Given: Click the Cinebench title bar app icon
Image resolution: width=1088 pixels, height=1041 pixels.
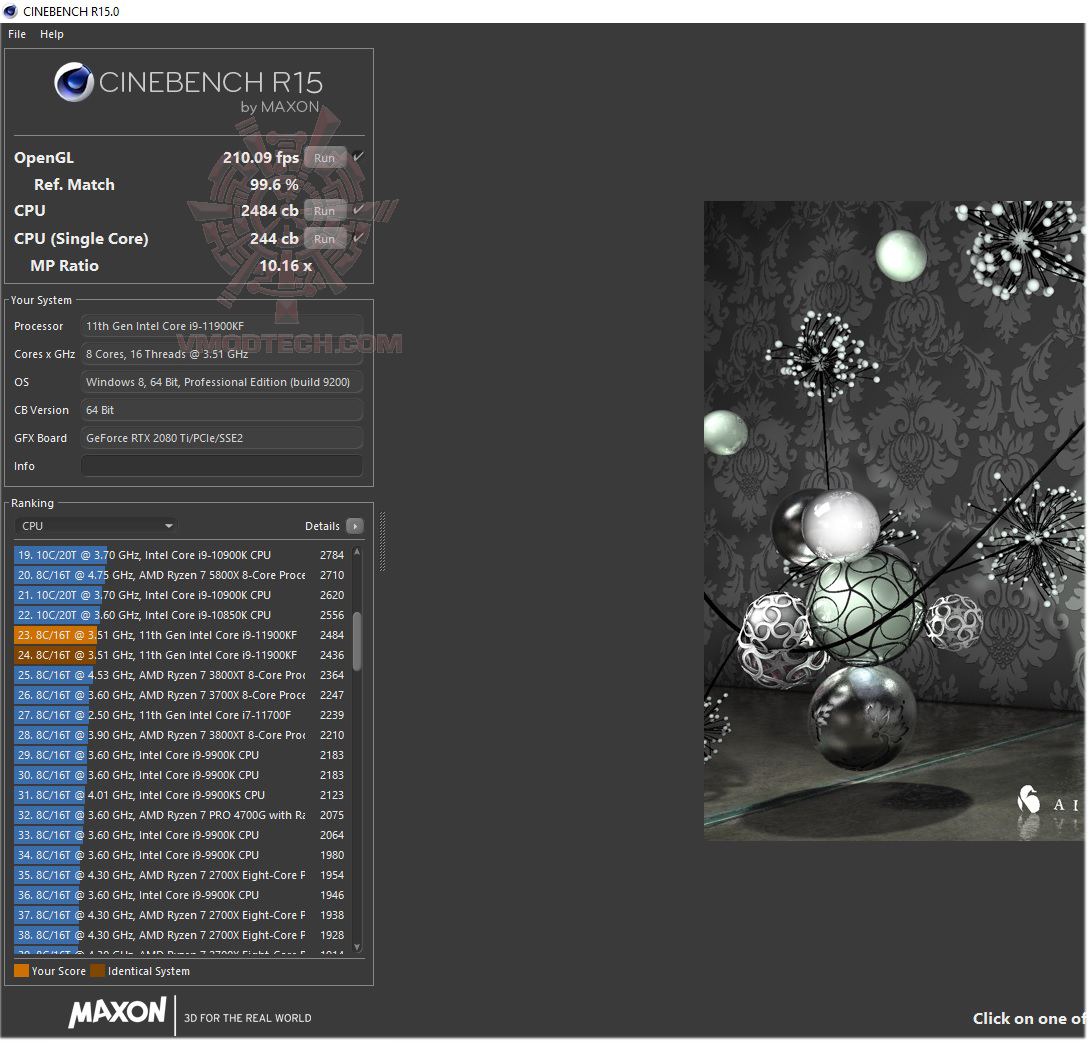Looking at the screenshot, I should coord(10,11).
